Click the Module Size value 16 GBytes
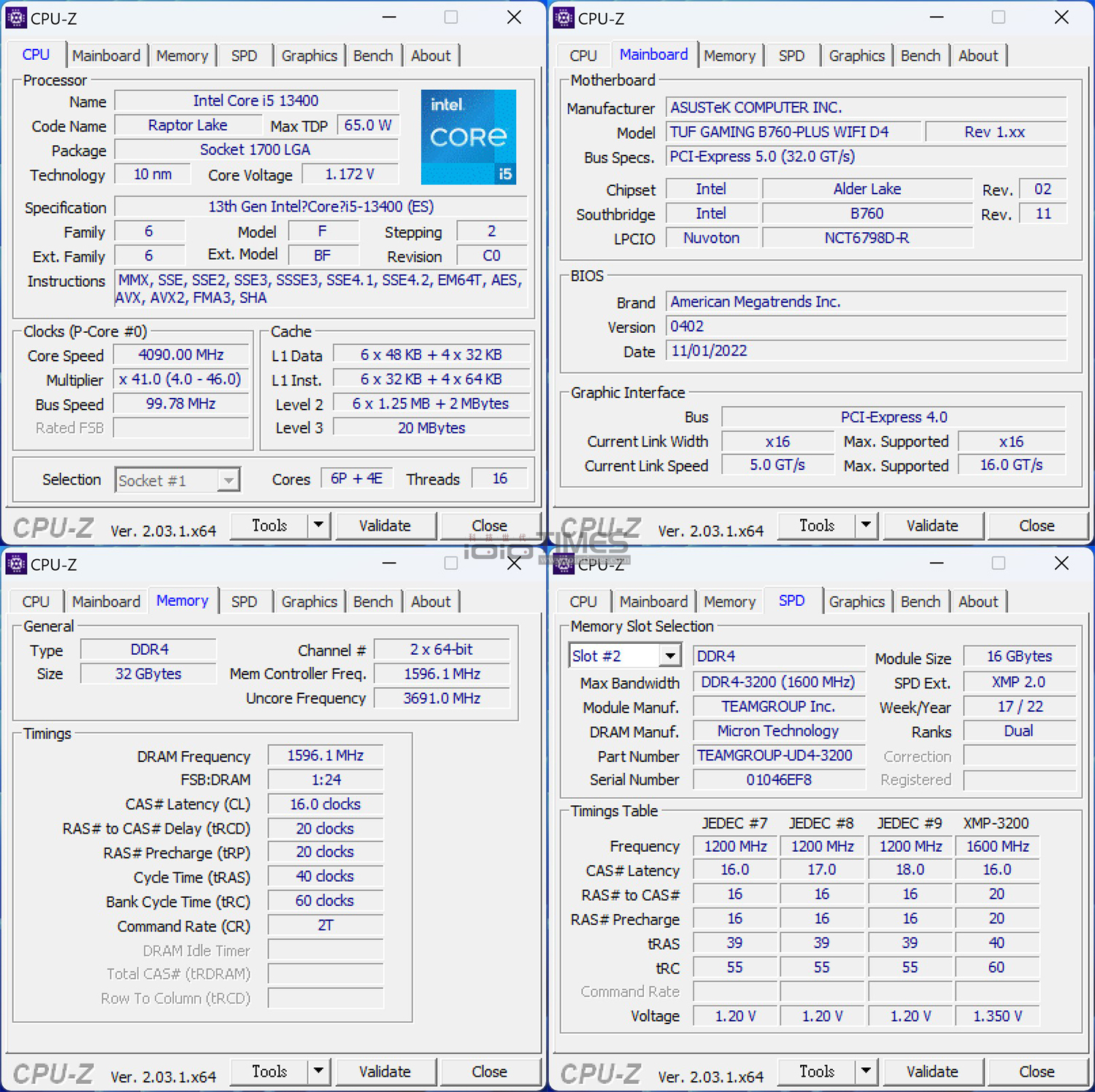Image resolution: width=1095 pixels, height=1092 pixels. (x=1020, y=656)
